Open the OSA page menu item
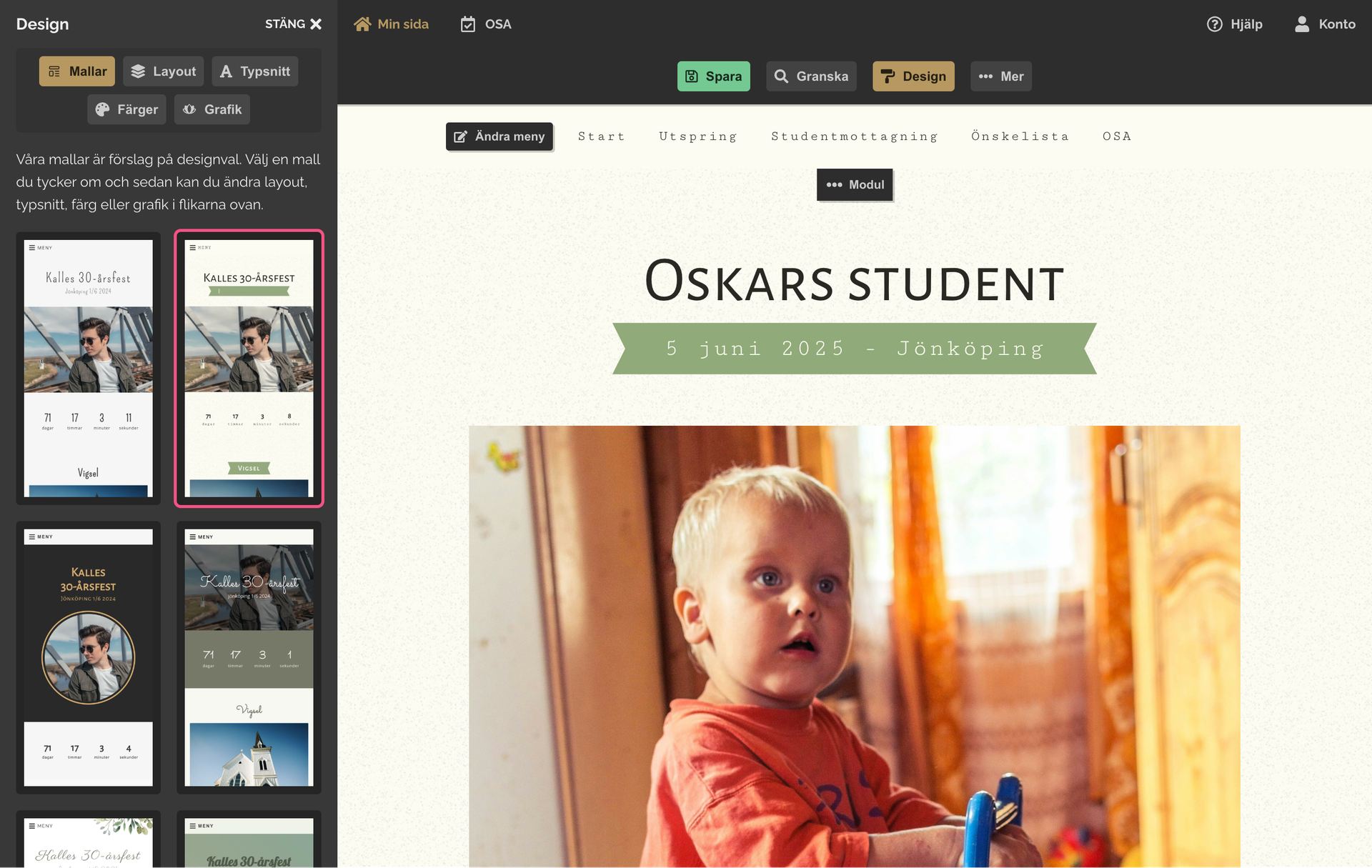 pos(1117,136)
